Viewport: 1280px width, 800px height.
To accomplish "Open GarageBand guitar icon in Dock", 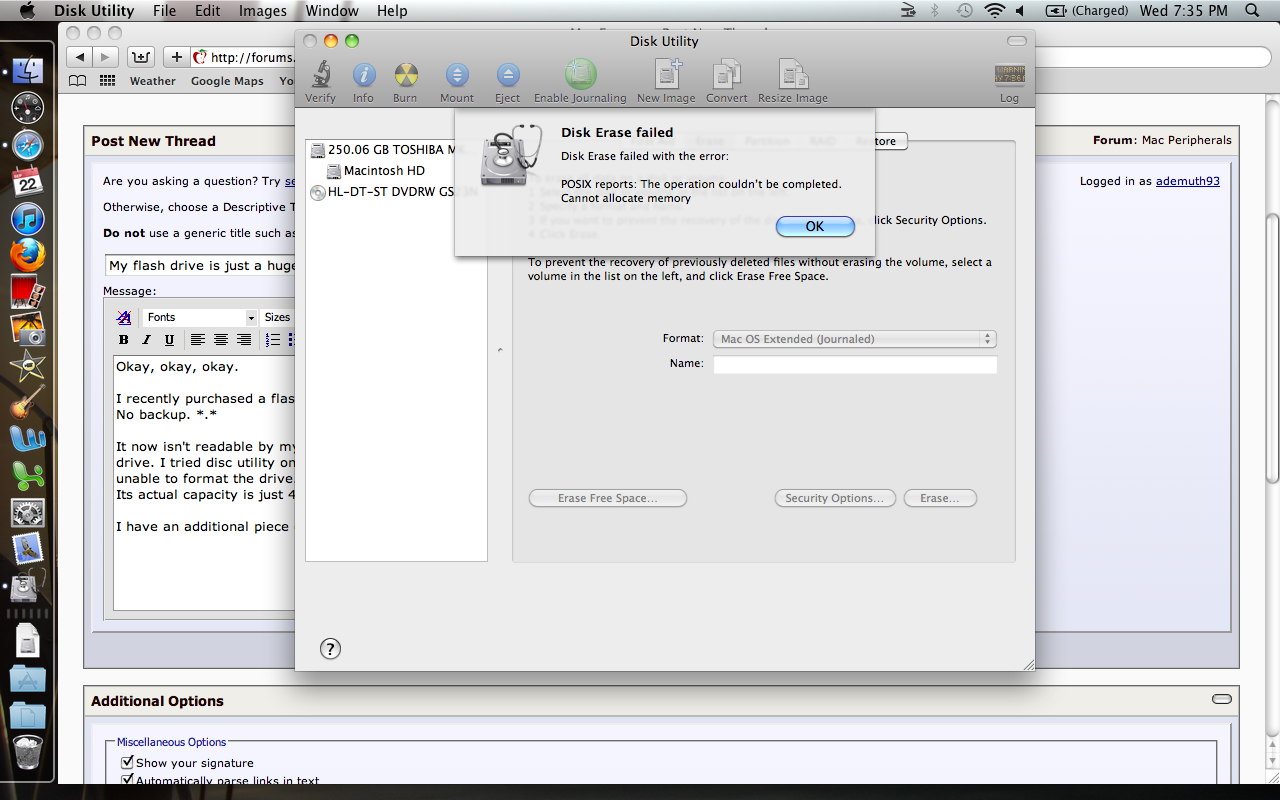I will pyautogui.click(x=28, y=403).
